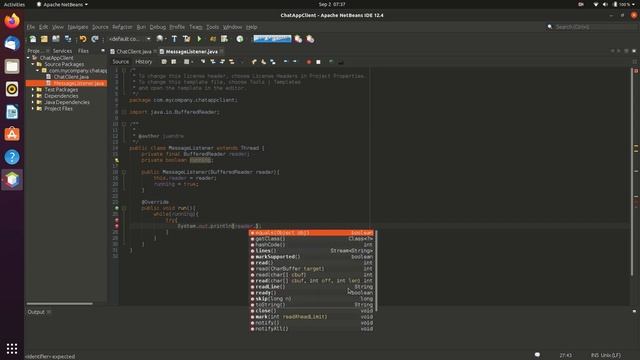The height and width of the screenshot is (360, 640).
Task: Switch to the Source view button
Action: (120, 62)
